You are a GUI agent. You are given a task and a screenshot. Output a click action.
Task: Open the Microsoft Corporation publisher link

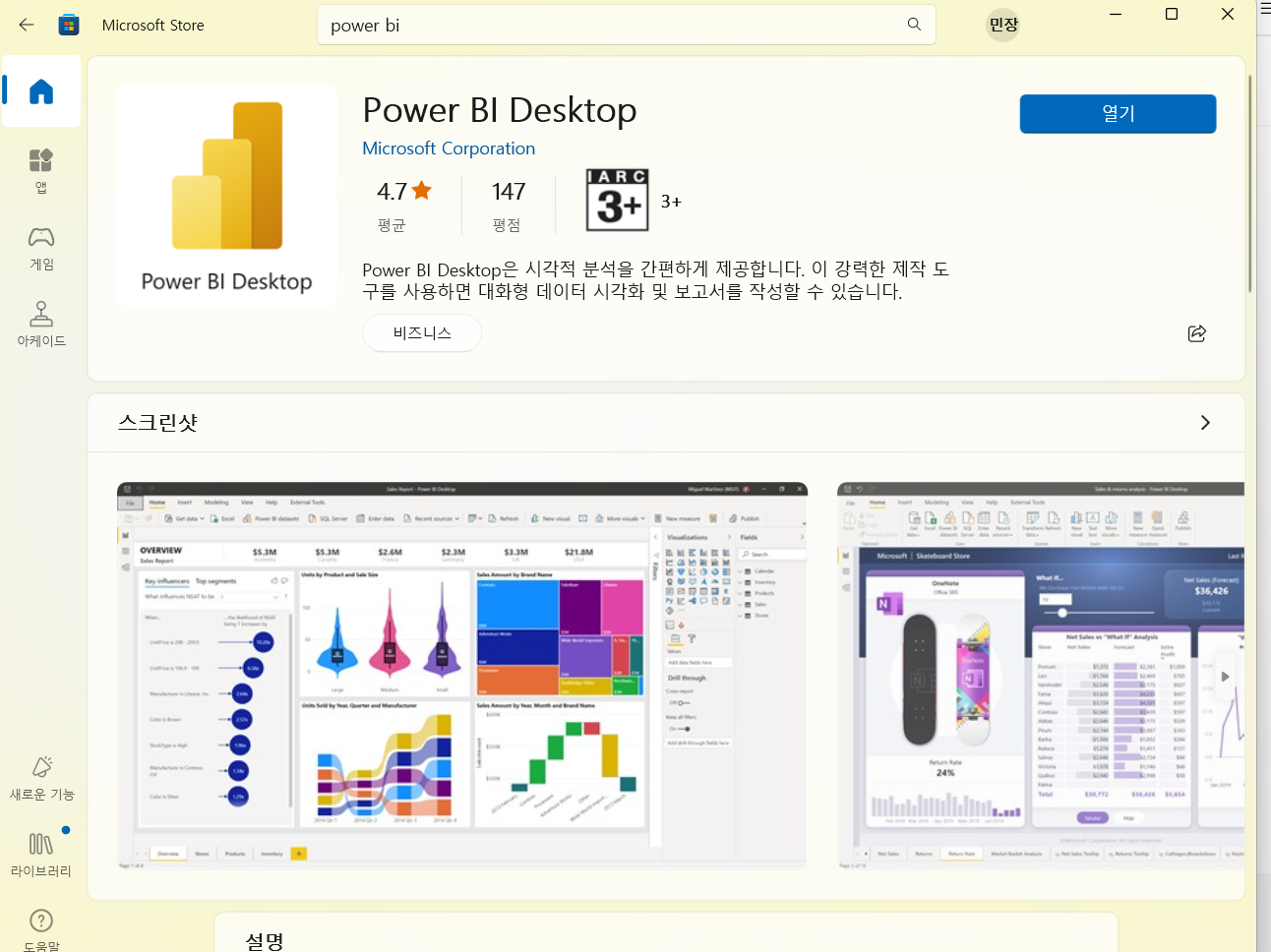click(449, 149)
